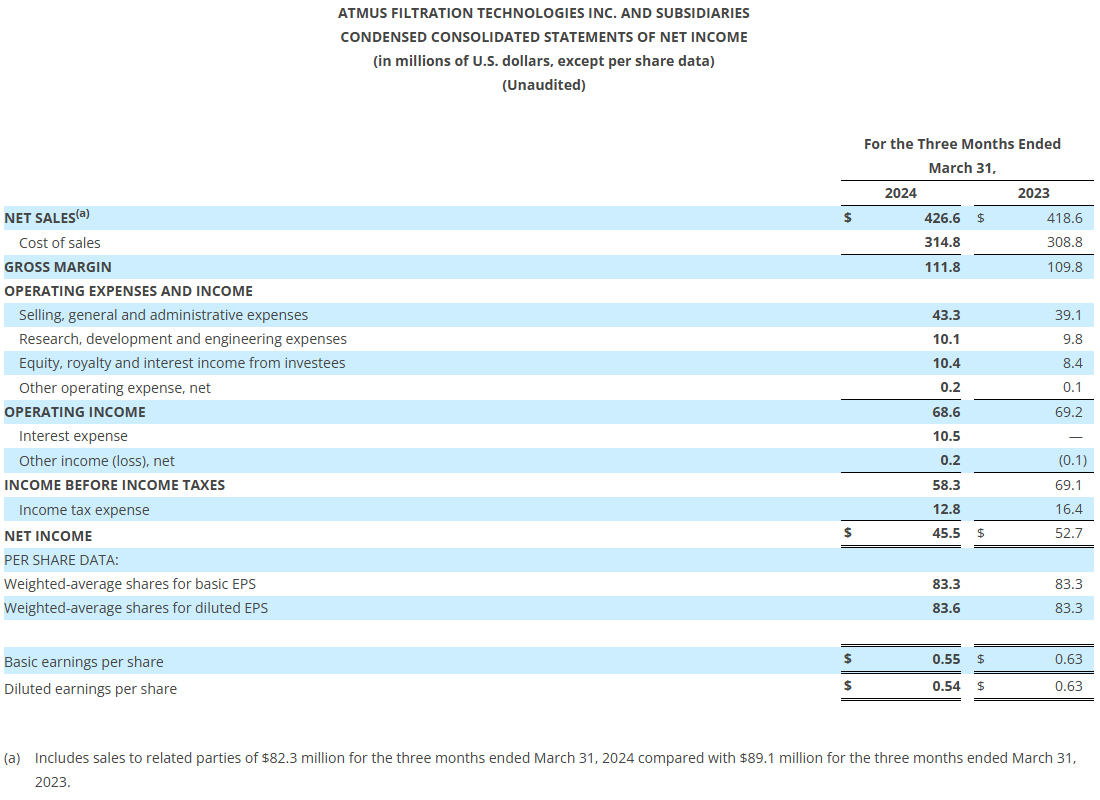Click 'Selling, general and administrative expenses' label
This screenshot has width=1100, height=800.
point(163,315)
